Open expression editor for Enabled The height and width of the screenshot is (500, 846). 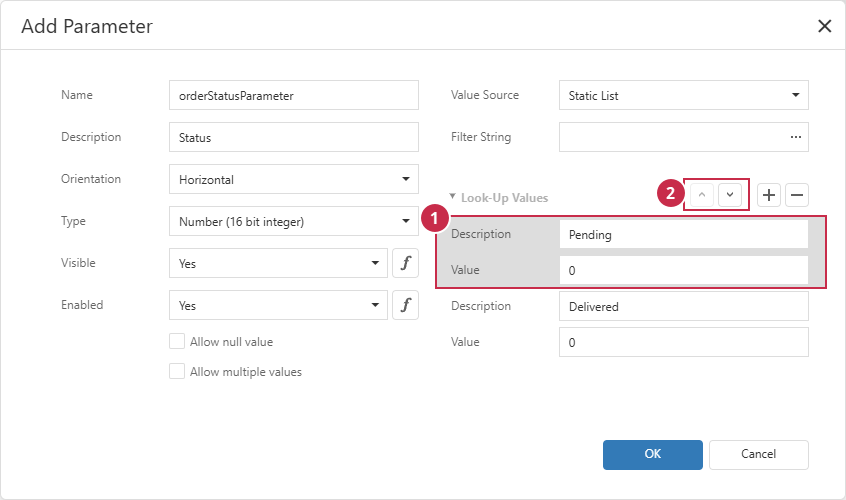pyautogui.click(x=405, y=305)
